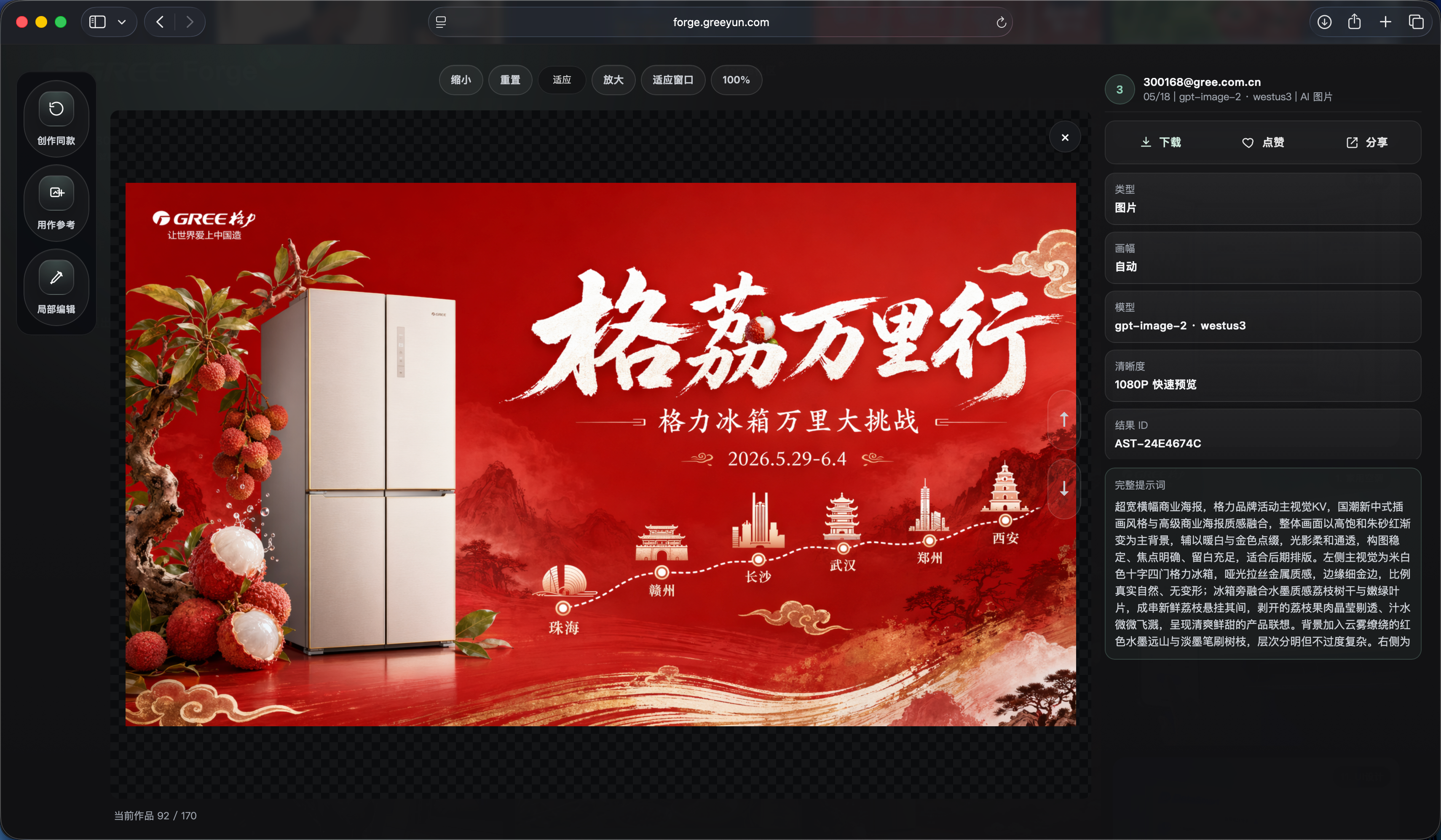The width and height of the screenshot is (1441, 840).
Task: Click the 类型 value 图片
Action: coord(1125,208)
